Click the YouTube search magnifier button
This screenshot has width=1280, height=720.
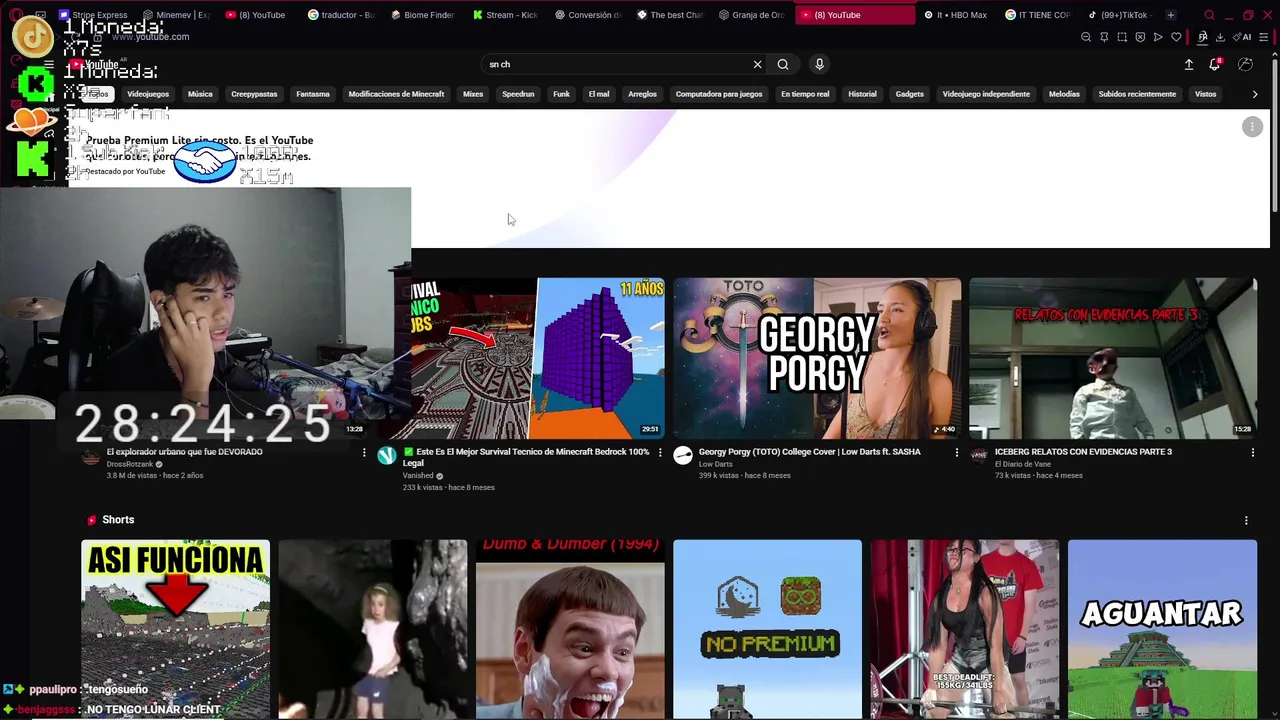click(783, 64)
